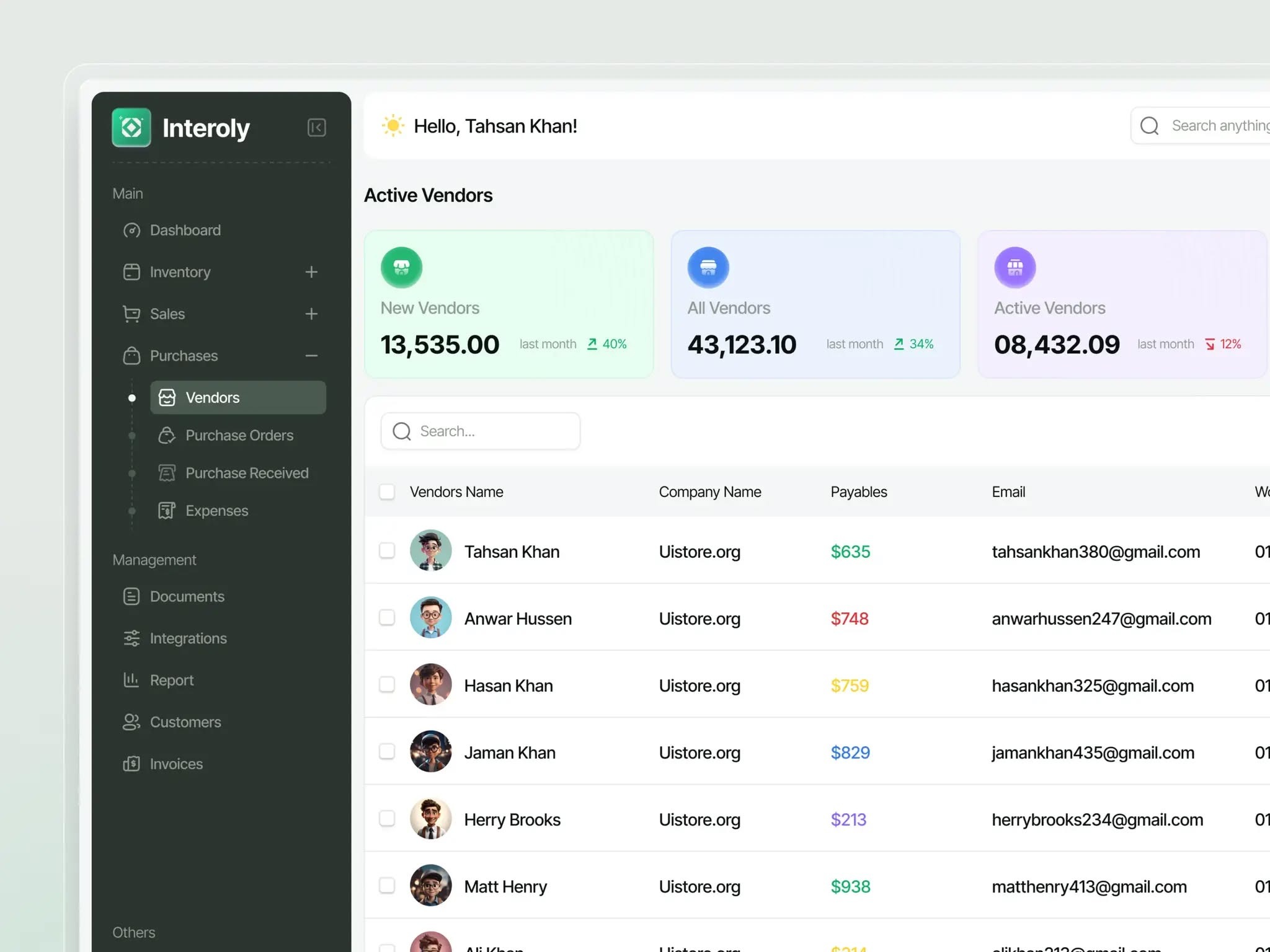
Task: Check the Hasan Khan row checkbox
Action: [387, 684]
